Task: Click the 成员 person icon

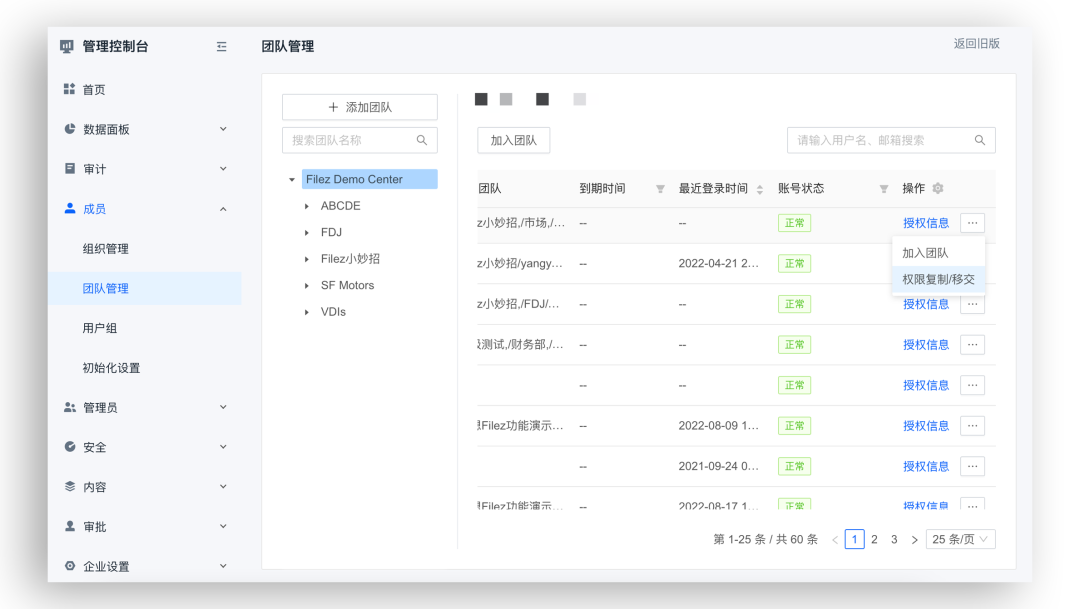Action: tap(70, 208)
